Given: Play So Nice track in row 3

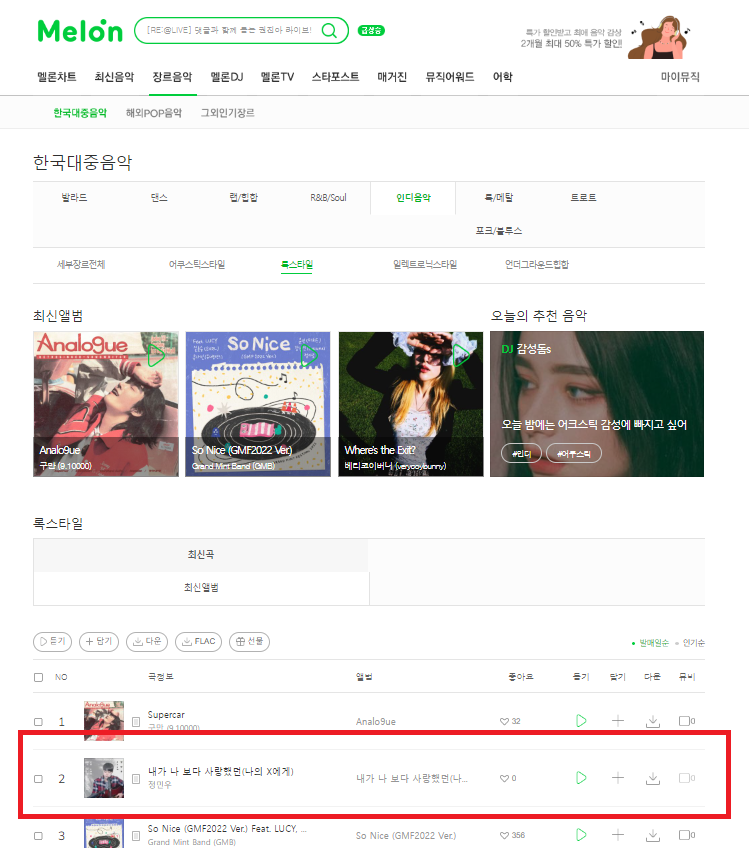Looking at the screenshot, I should (x=581, y=834).
